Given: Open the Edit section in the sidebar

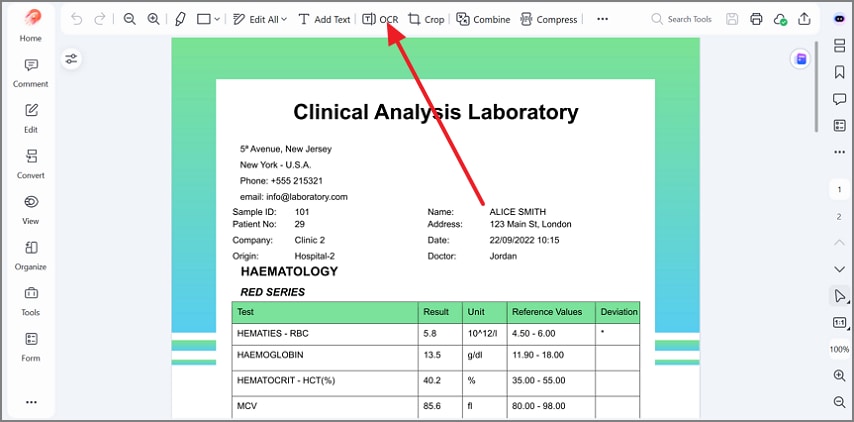Looking at the screenshot, I should point(30,119).
